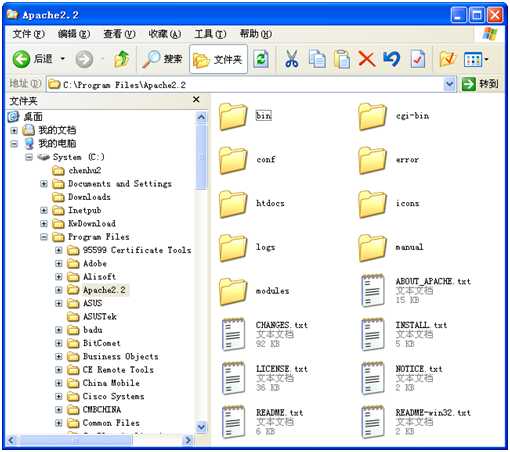The height and width of the screenshot is (452, 510).
Task: Click the tree pane's horizontal scrollbar thumb
Action: 75,440
